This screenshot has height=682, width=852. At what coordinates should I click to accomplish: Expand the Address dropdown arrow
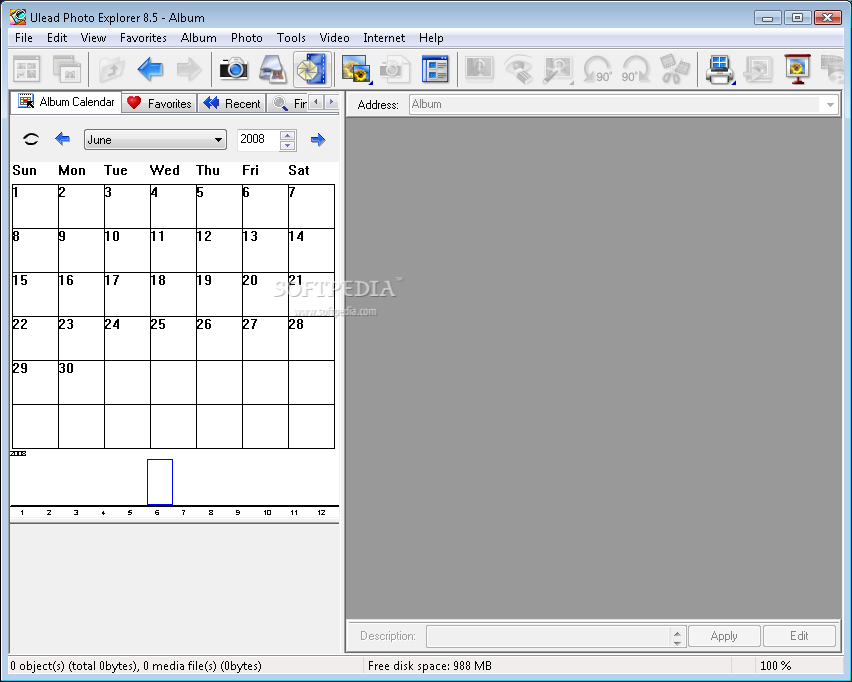[830, 104]
